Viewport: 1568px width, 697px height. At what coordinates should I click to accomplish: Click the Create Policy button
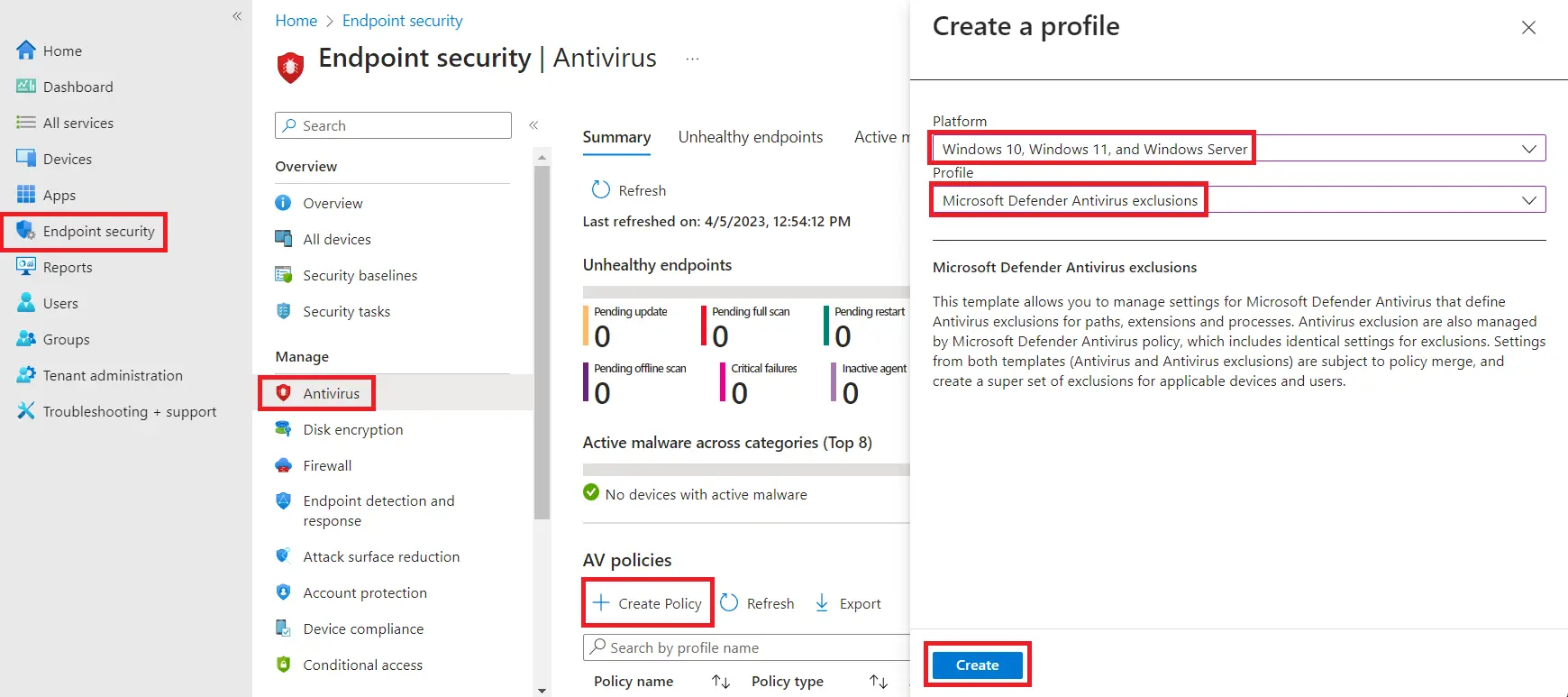click(x=648, y=603)
